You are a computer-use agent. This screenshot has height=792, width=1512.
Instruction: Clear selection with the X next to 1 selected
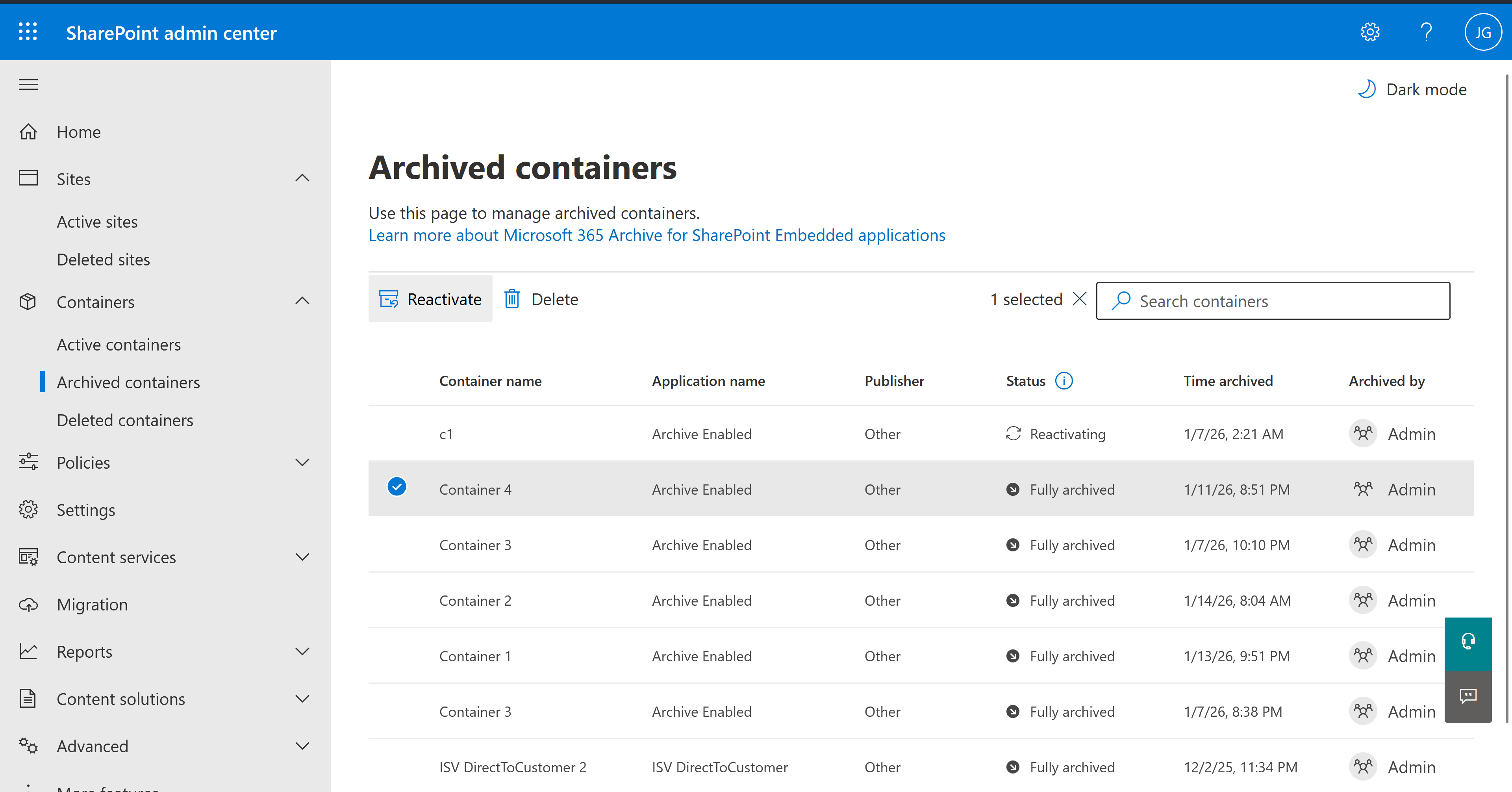tap(1080, 299)
